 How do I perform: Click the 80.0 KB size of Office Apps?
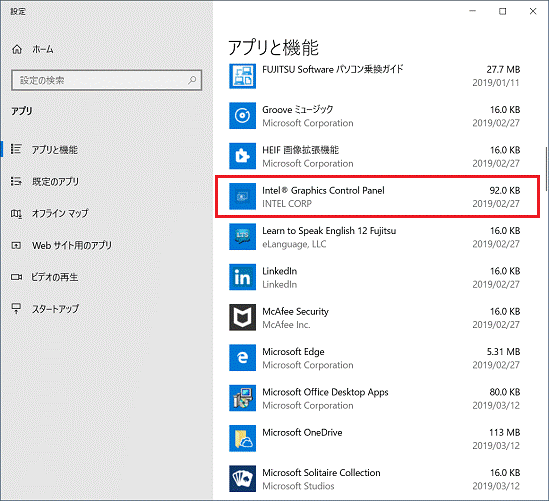(x=505, y=392)
